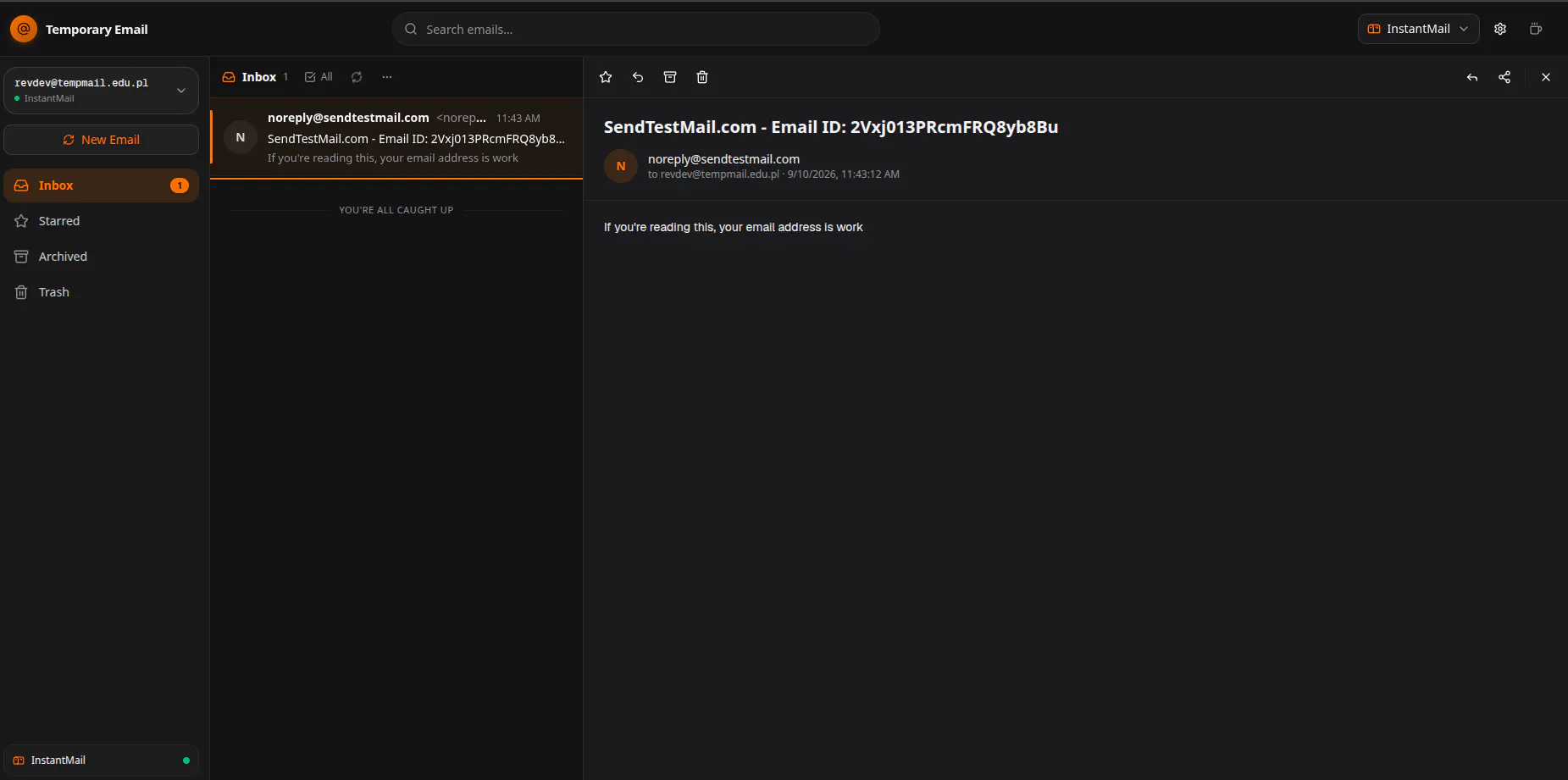Generate a New Email address
This screenshot has width=1568, height=780.
pos(101,140)
